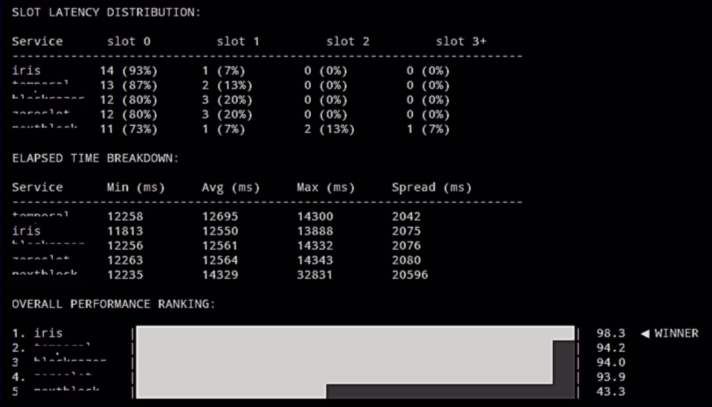Click '1. iris' in the performance ranking

point(37,333)
